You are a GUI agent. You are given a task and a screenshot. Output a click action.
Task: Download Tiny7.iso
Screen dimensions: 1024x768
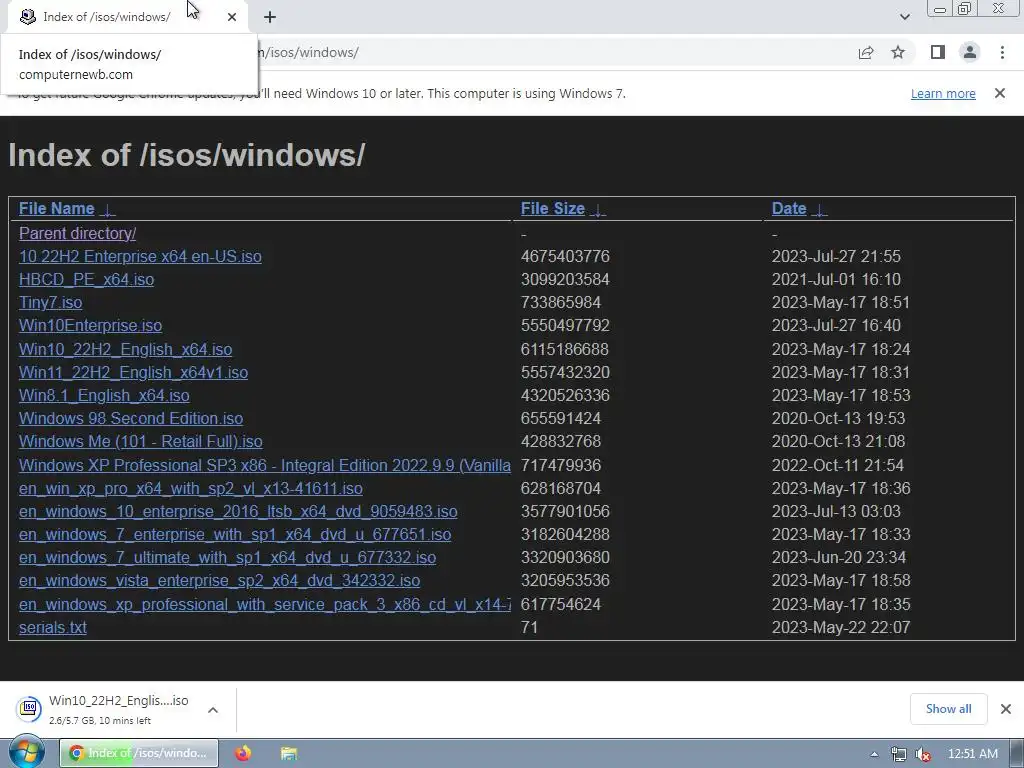coord(50,302)
